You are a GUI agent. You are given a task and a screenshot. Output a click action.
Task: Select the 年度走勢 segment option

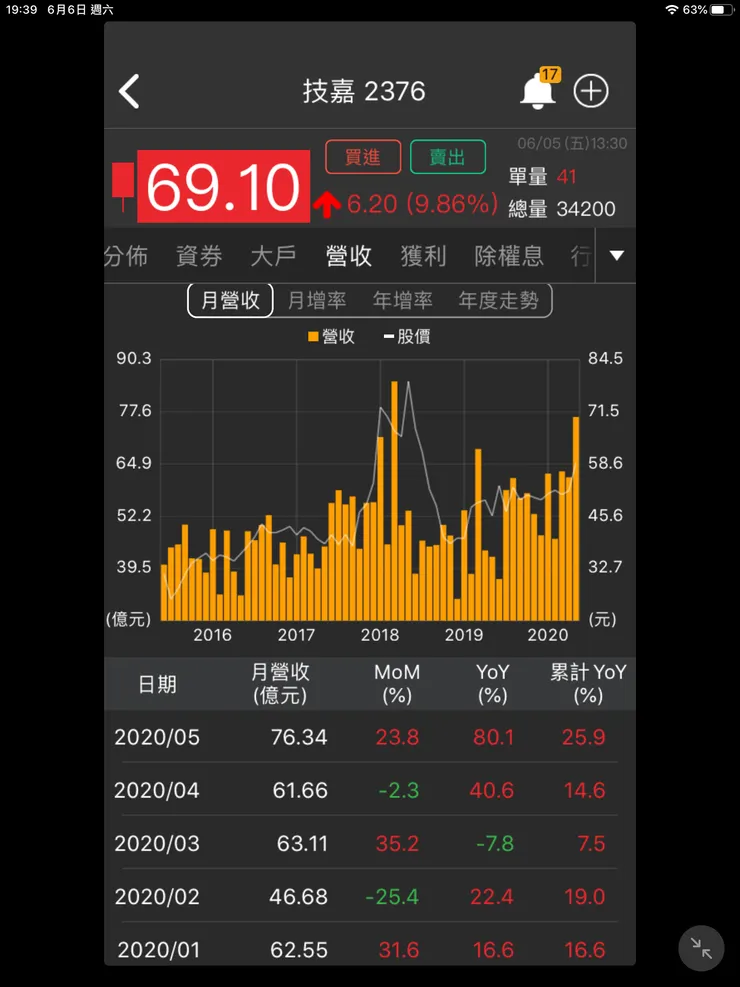coord(498,300)
